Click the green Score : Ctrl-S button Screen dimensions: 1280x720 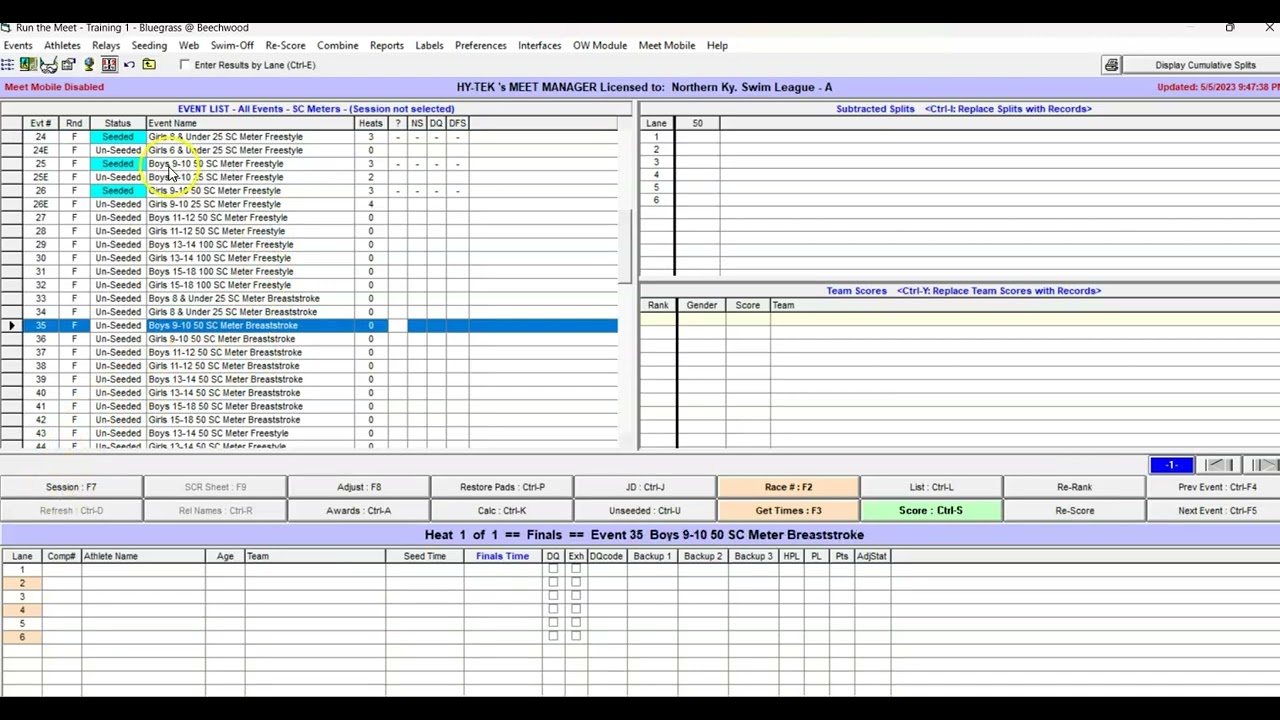[931, 510]
